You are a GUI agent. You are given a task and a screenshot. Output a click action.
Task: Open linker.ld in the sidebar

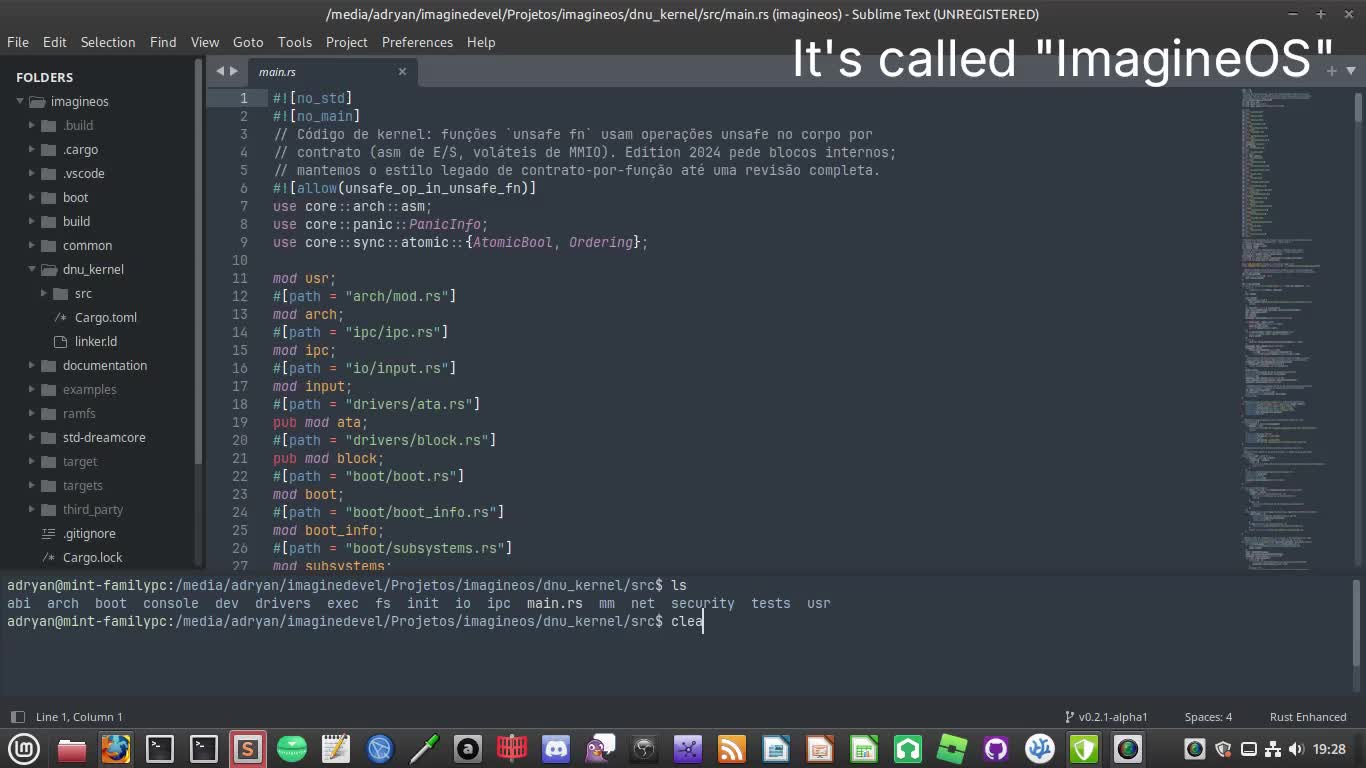tap(95, 341)
